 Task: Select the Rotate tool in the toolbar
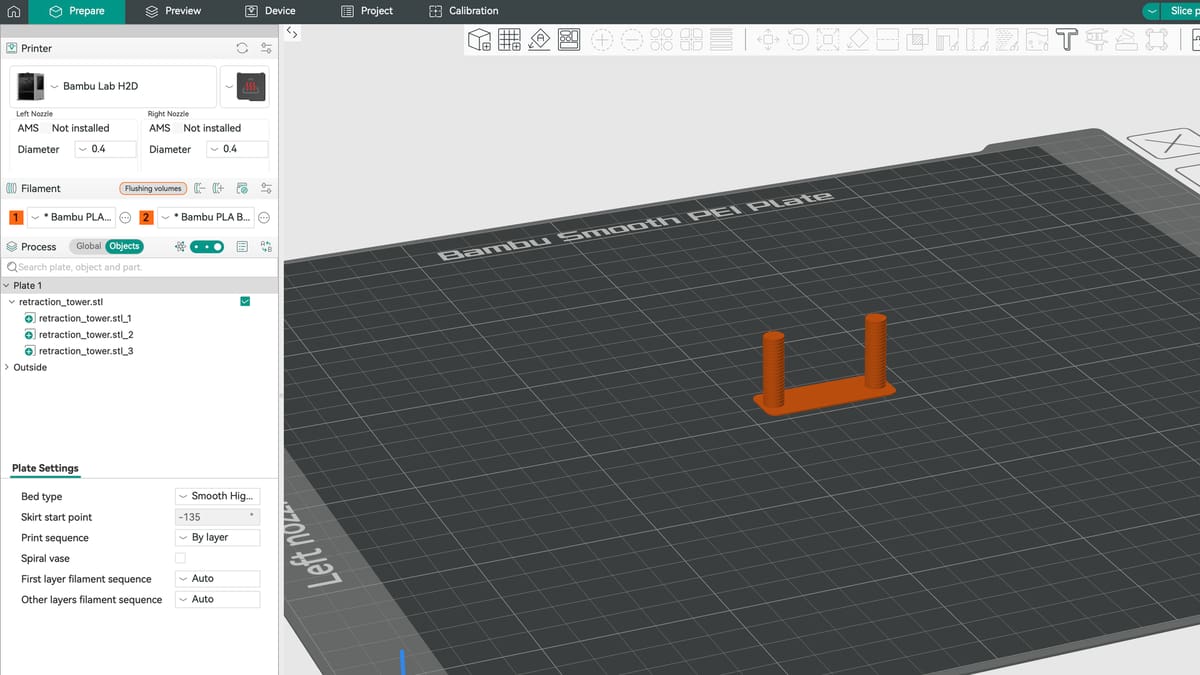coord(798,40)
